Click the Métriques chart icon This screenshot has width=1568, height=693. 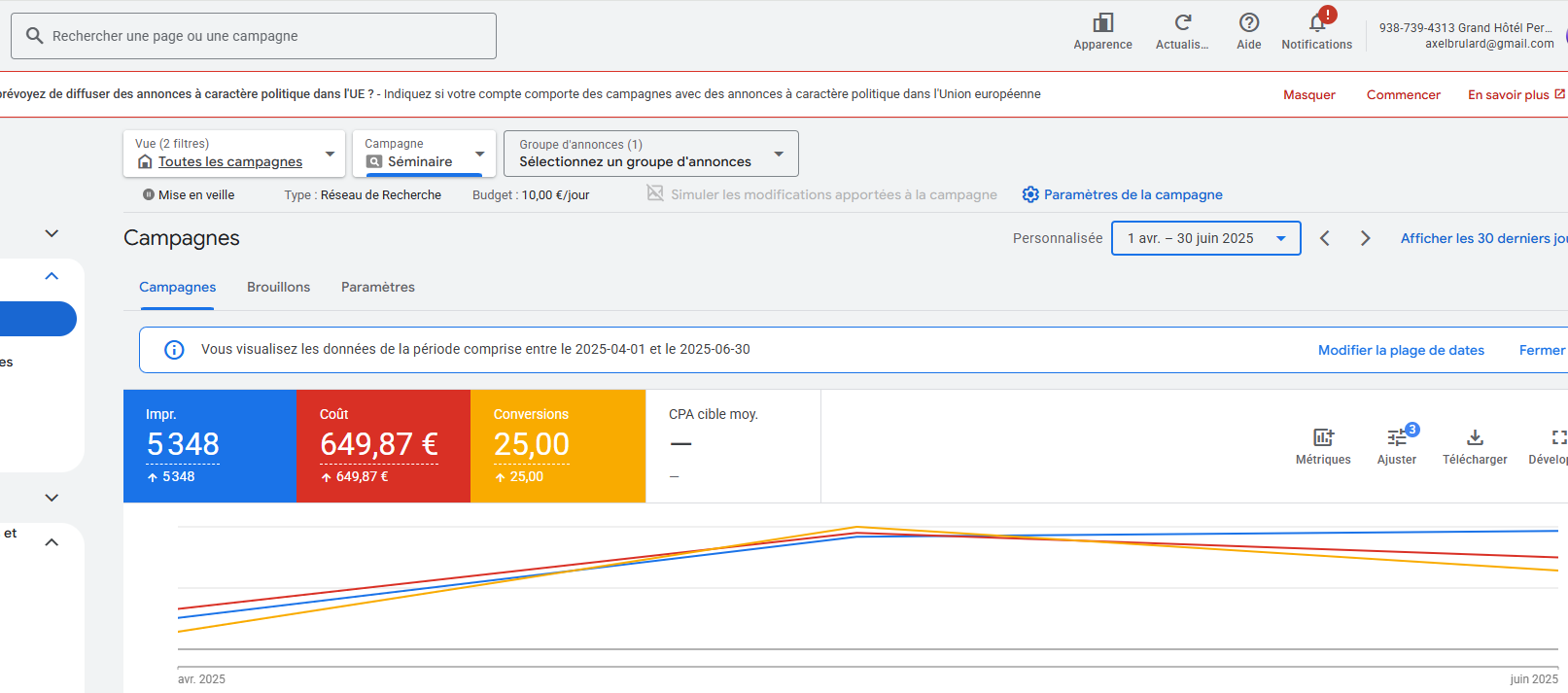point(1323,438)
